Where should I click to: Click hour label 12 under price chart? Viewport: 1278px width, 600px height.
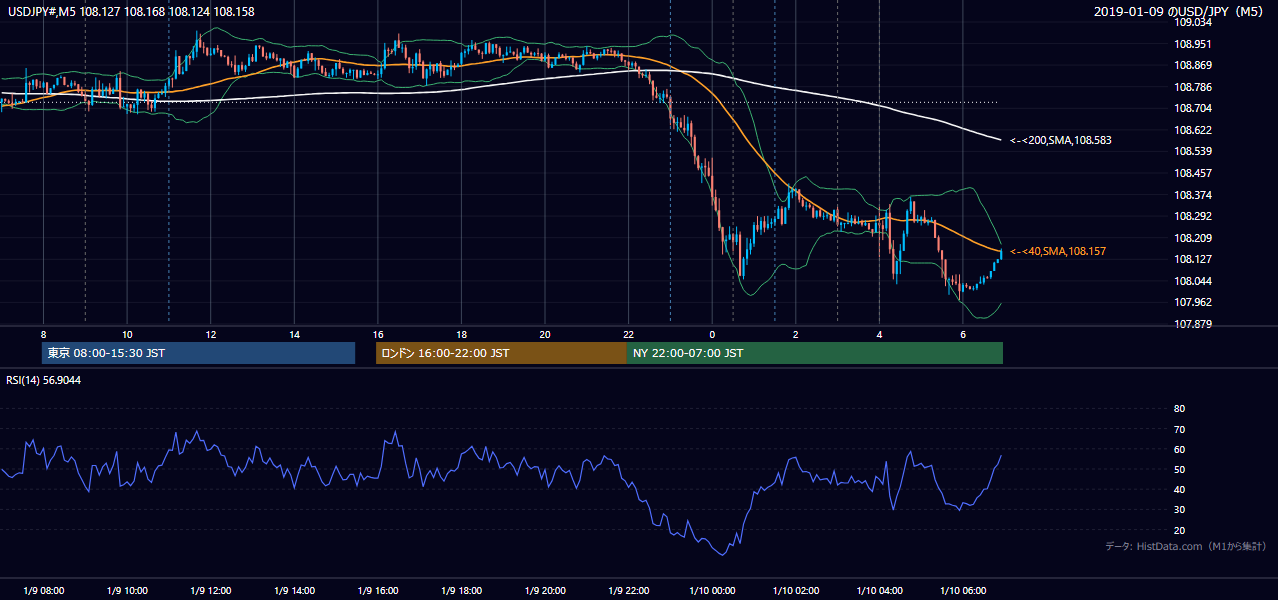click(210, 334)
